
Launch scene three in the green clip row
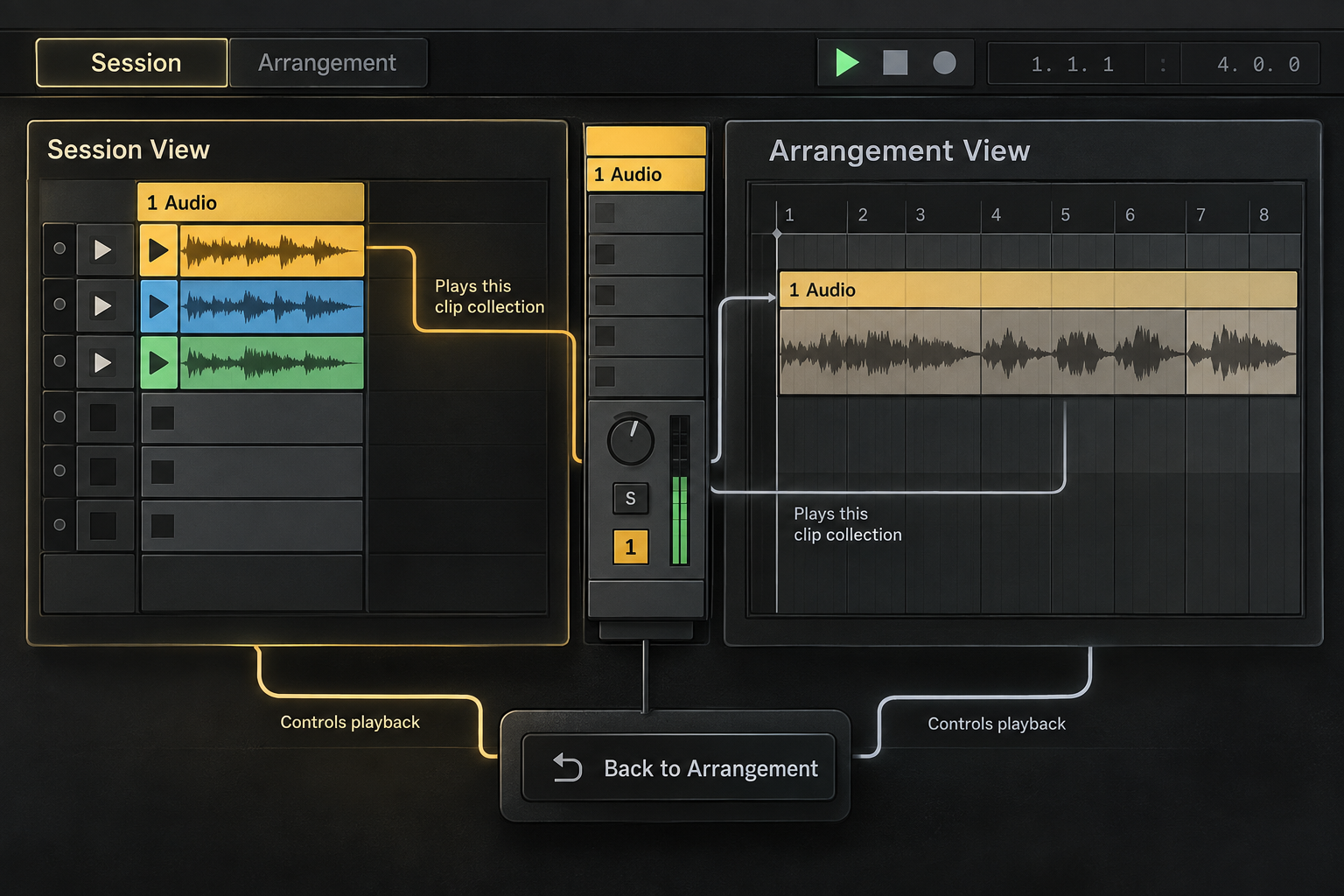(x=103, y=362)
